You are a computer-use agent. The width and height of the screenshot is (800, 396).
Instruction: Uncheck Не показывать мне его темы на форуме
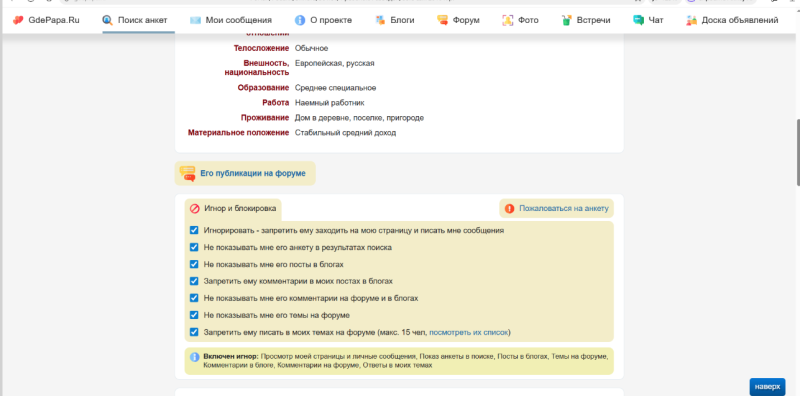coord(194,315)
